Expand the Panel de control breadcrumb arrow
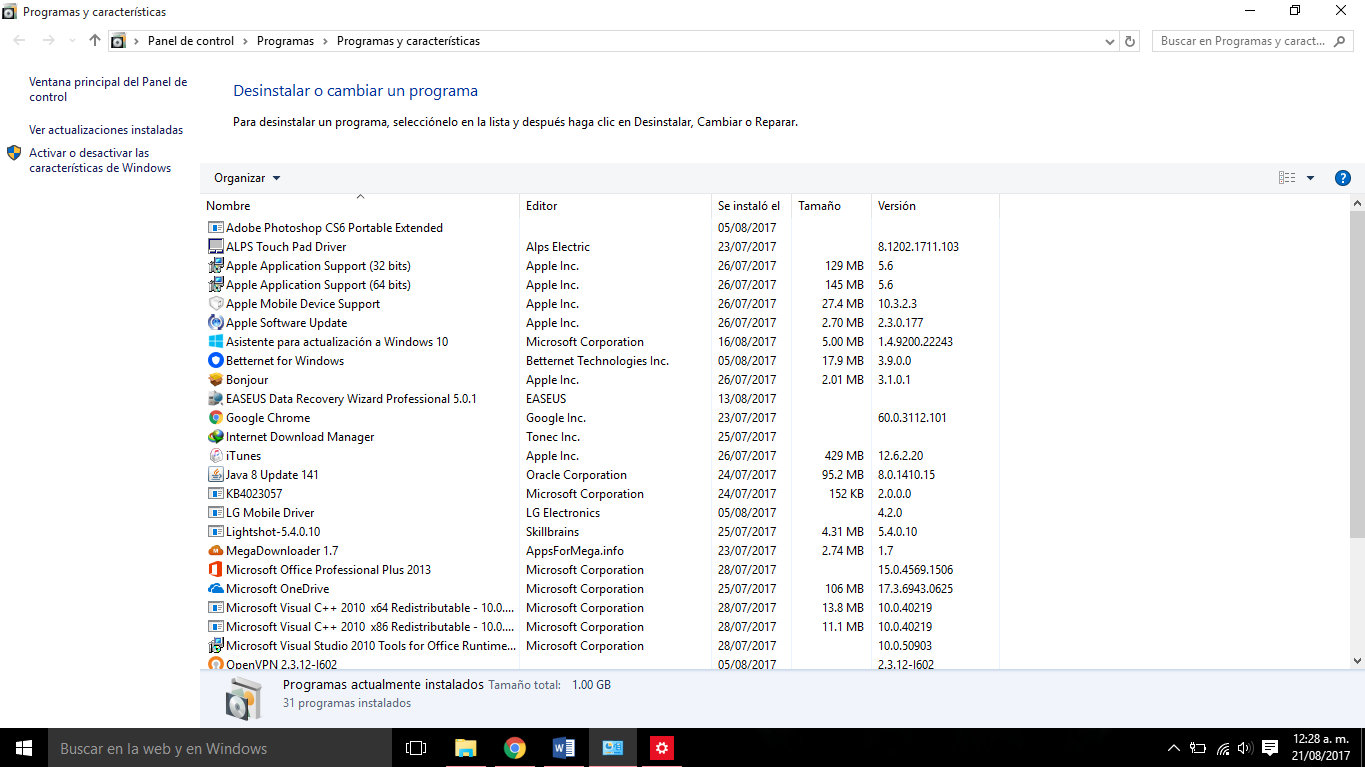Image resolution: width=1365 pixels, height=767 pixels. coord(245,41)
